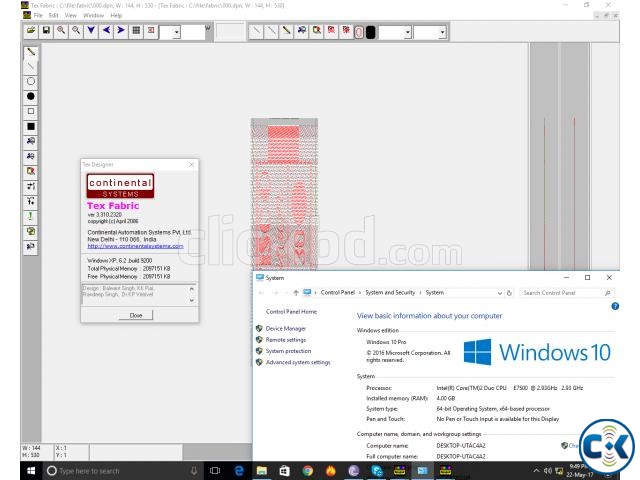Click the first red pattern icon in the top toolbar
Screen dimensions: 640x480
click(x=331, y=31)
